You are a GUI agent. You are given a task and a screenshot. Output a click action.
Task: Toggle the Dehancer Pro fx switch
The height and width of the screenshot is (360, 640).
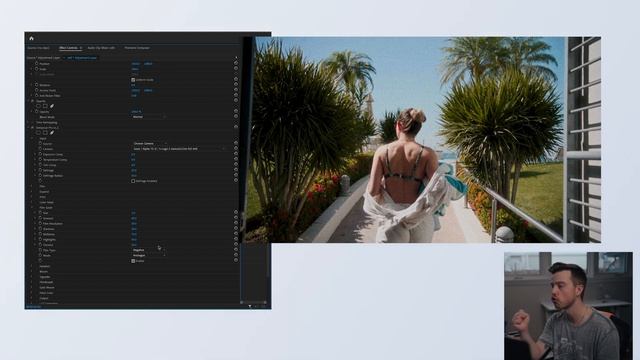point(33,127)
